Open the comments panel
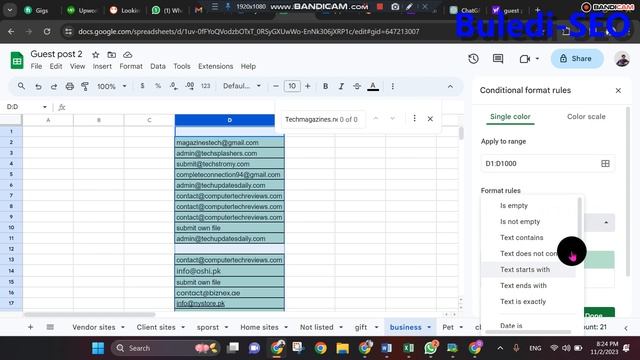Viewport: 640px width, 360px height. click(x=498, y=59)
